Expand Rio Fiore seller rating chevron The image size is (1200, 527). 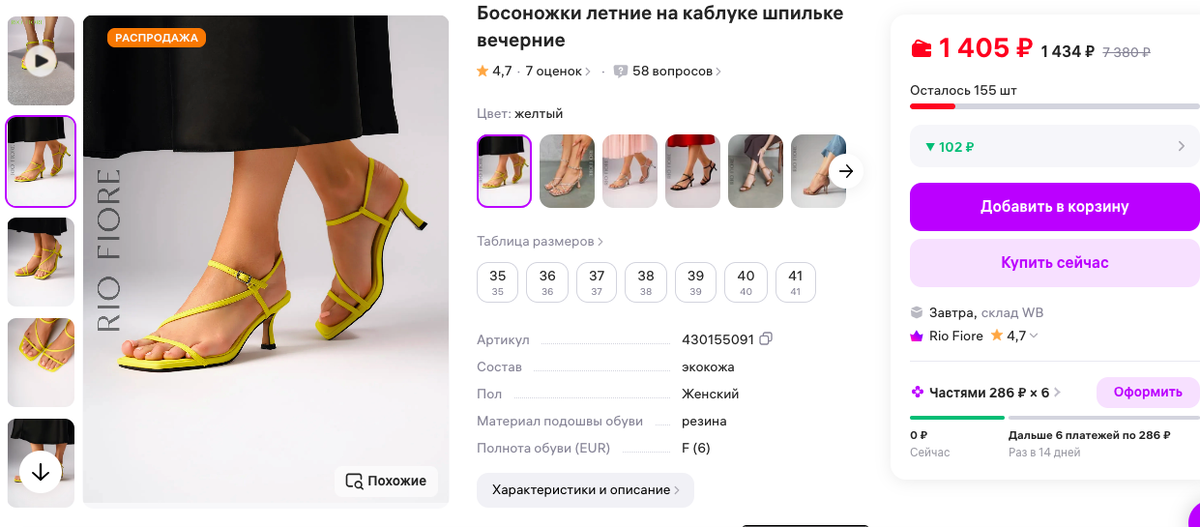coord(1034,336)
